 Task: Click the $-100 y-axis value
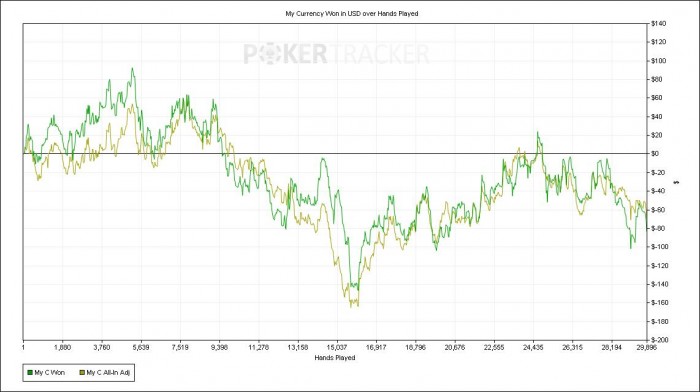pos(659,247)
